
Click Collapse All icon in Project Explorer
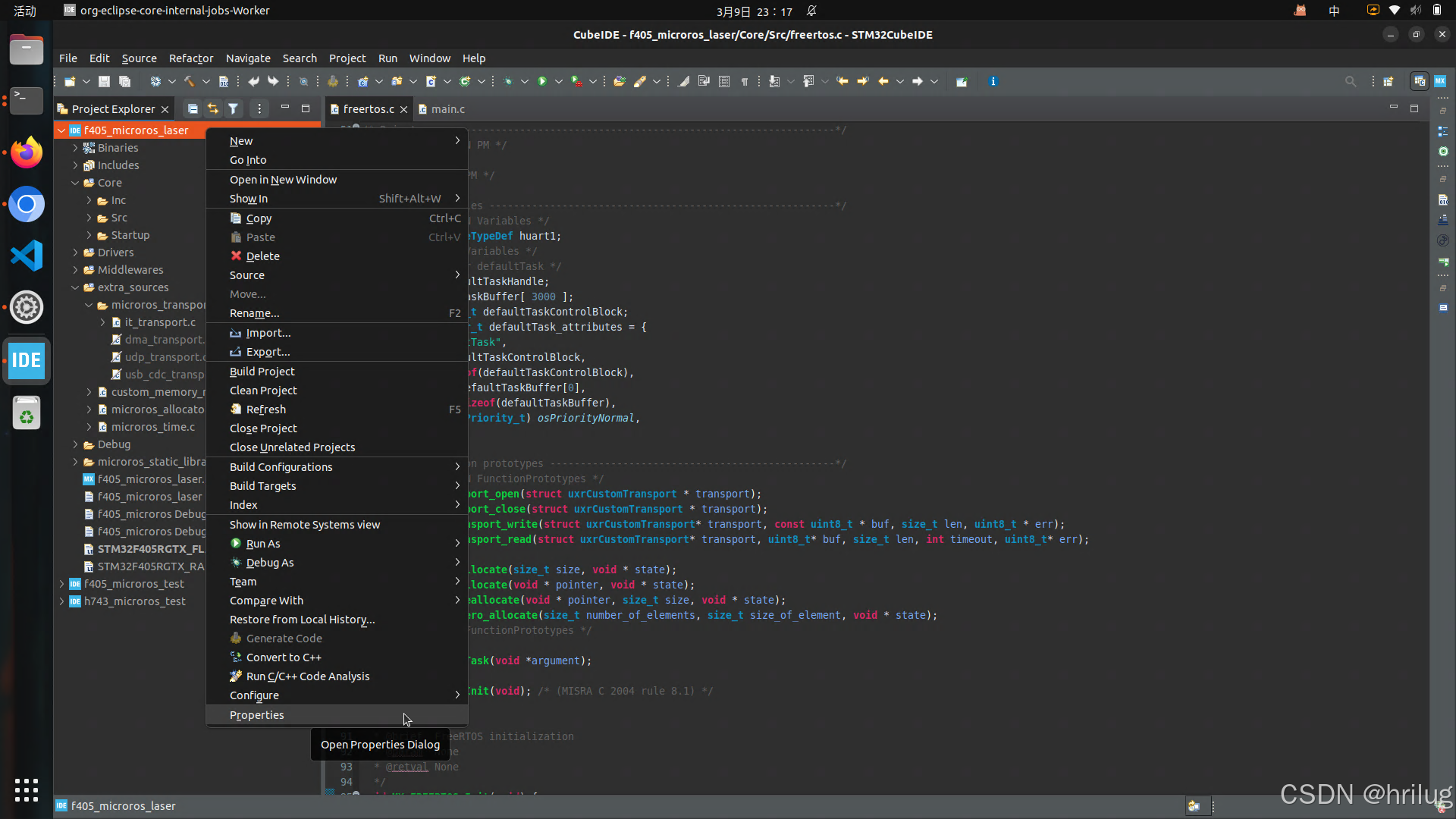(193, 109)
